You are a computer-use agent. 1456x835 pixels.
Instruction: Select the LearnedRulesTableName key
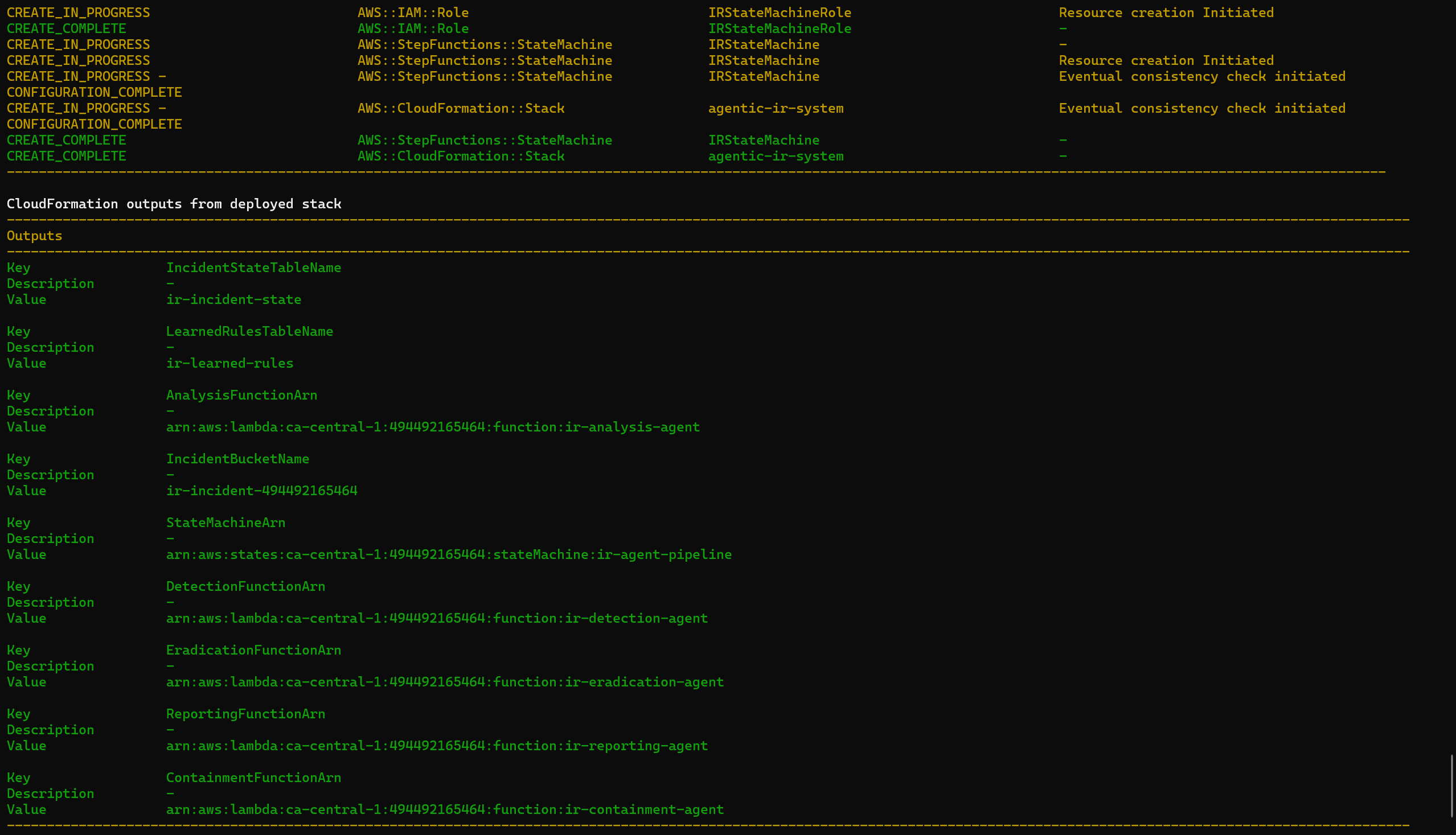pos(249,331)
